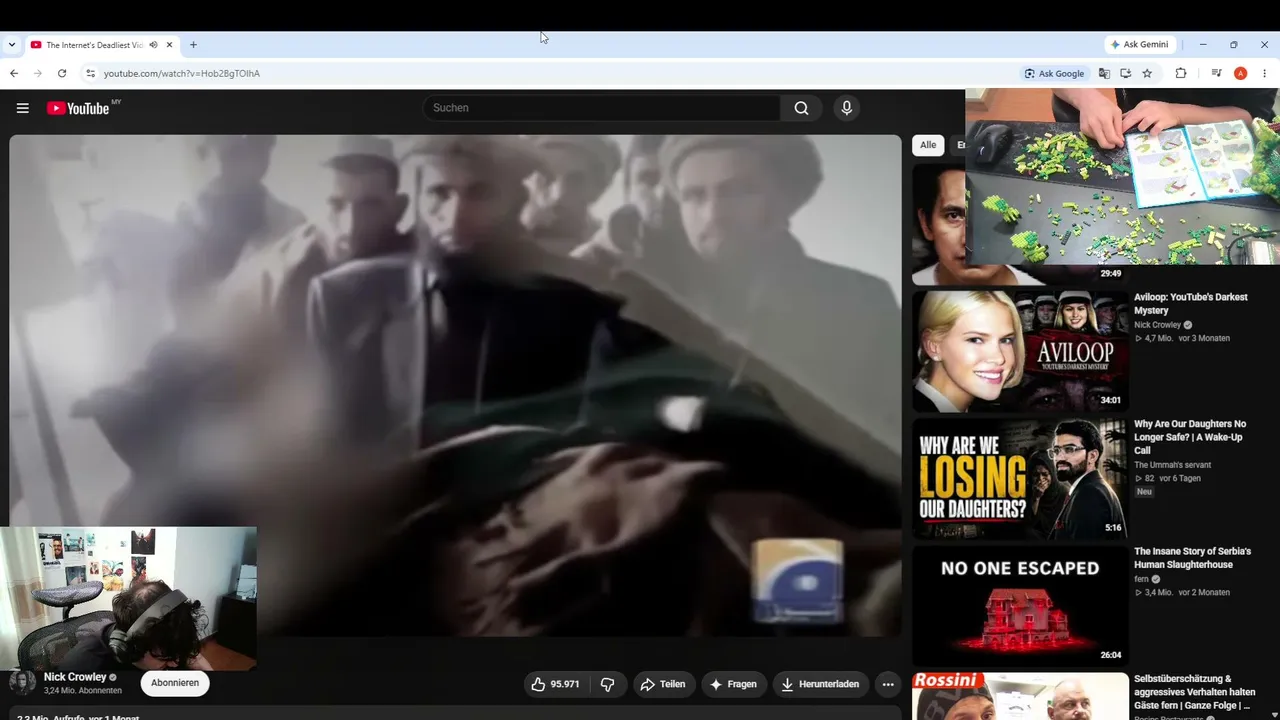1280x720 pixels.
Task: Open a new browser tab
Action: pos(193,45)
